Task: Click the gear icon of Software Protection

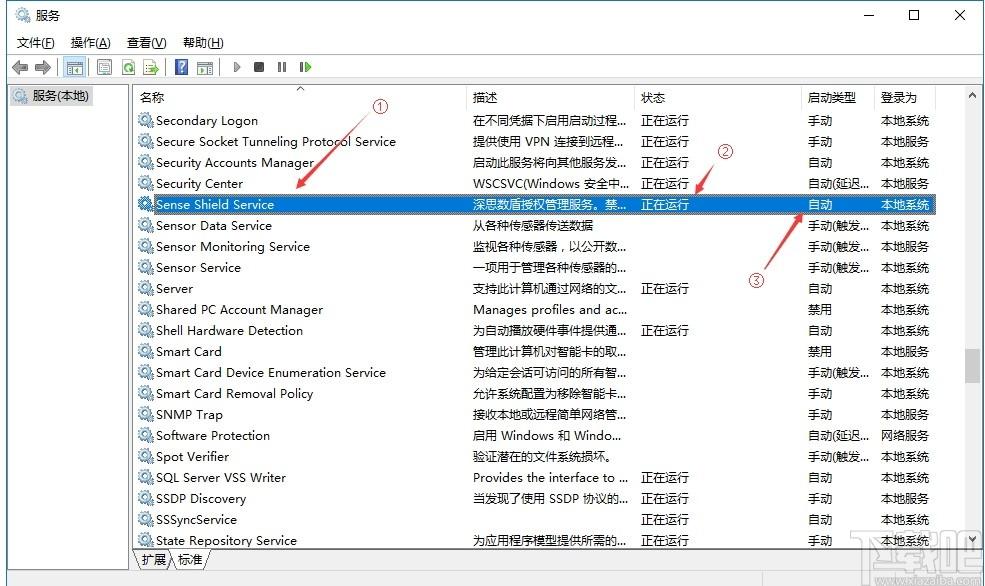Action: point(146,435)
